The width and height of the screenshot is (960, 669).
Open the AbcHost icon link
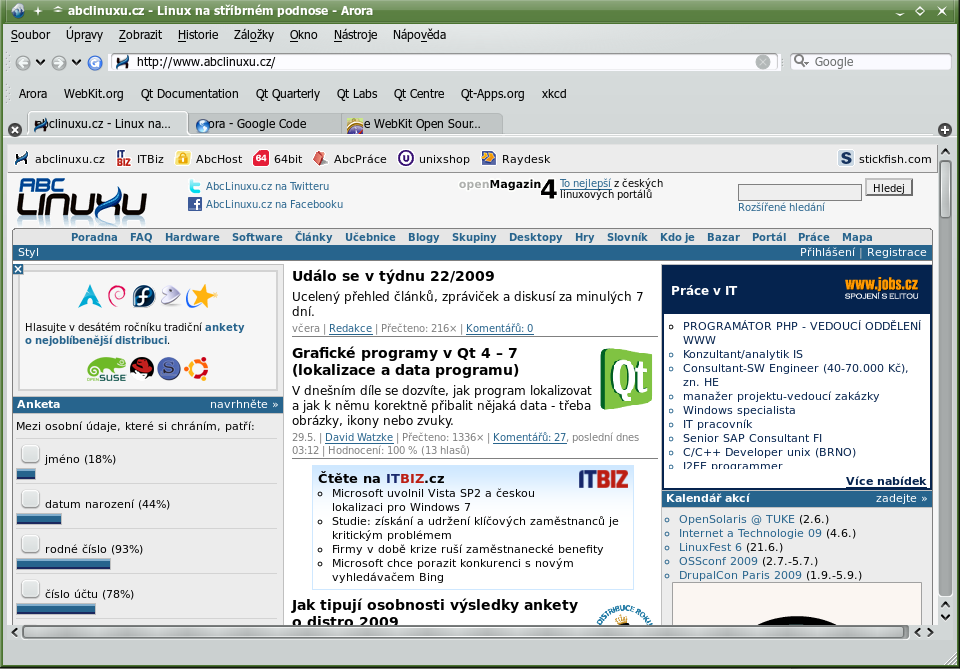[182, 159]
